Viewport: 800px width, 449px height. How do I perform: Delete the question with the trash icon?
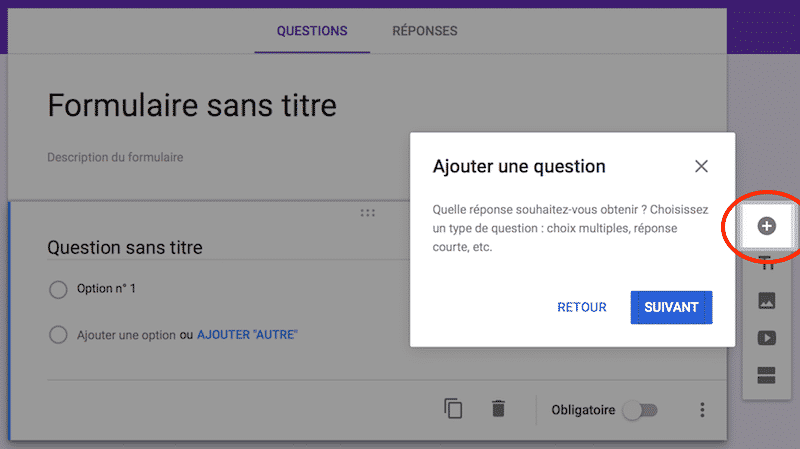(x=498, y=409)
